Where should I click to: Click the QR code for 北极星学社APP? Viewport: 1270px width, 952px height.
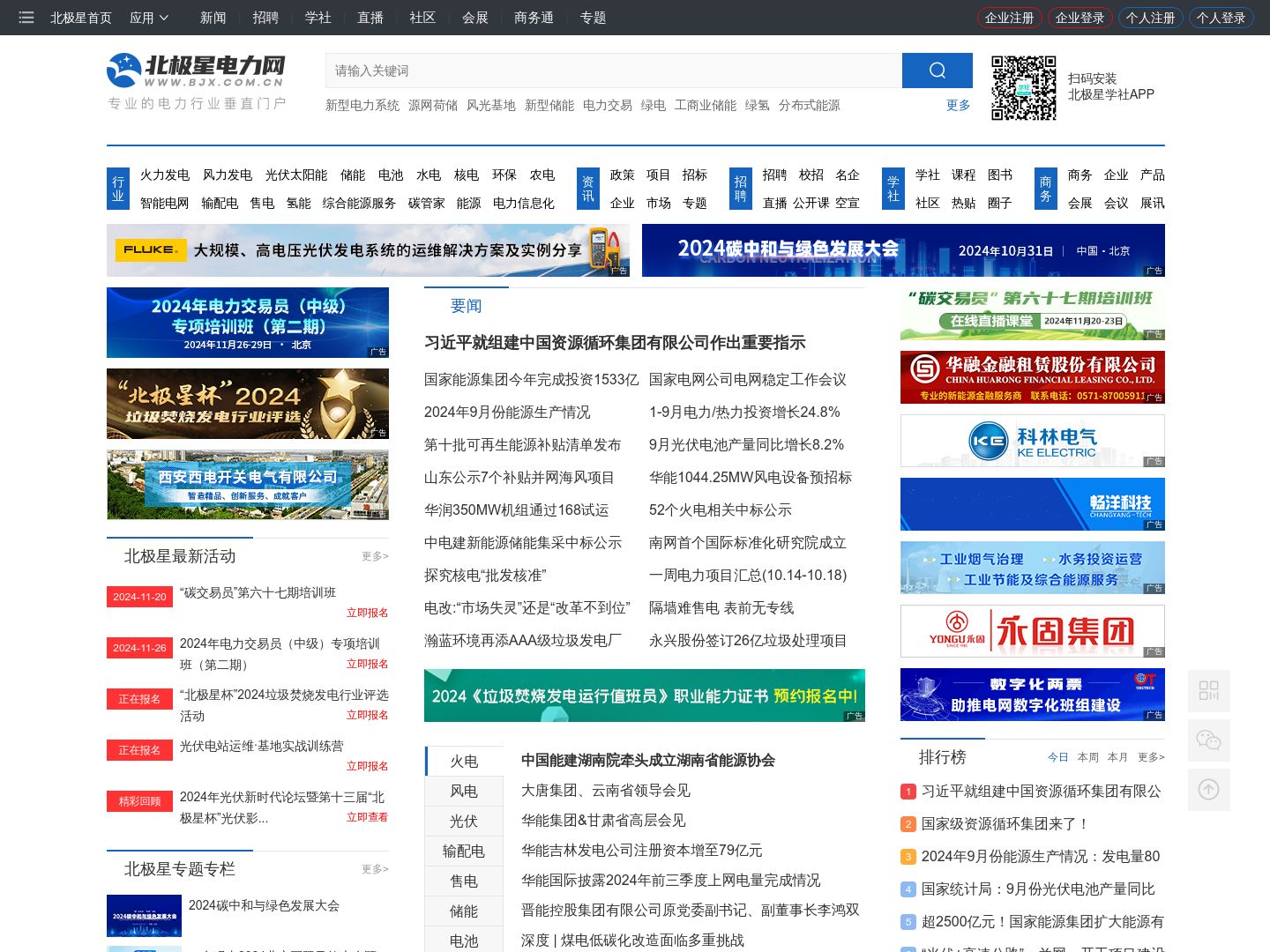(1023, 88)
